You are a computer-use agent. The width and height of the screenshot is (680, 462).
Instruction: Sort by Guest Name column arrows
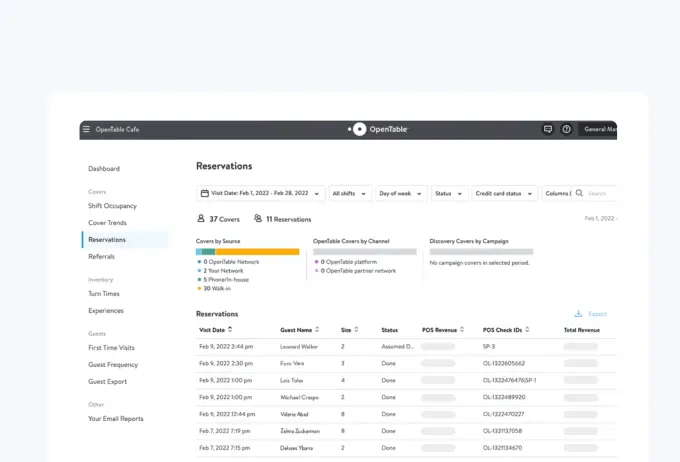pos(317,330)
